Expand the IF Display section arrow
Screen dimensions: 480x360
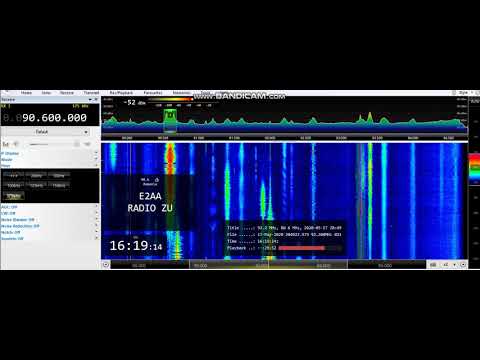tap(96, 153)
